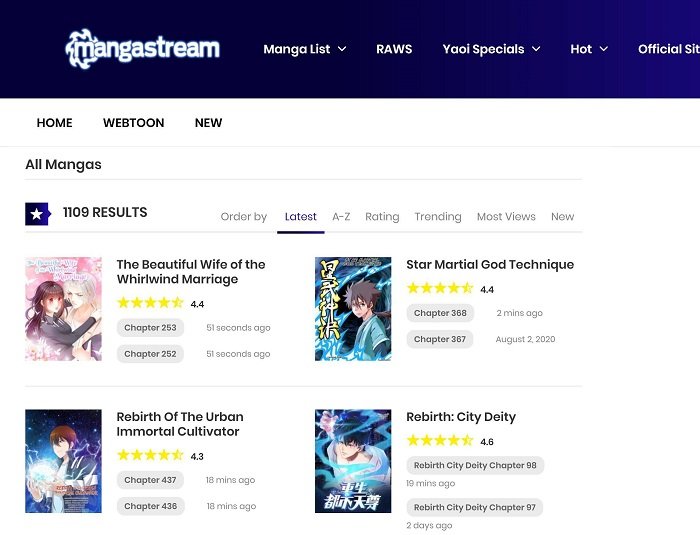The height and width of the screenshot is (535, 700).
Task: Click the star rating of Beautiful Wife of the Whirlwind Marriage
Action: (x=150, y=303)
